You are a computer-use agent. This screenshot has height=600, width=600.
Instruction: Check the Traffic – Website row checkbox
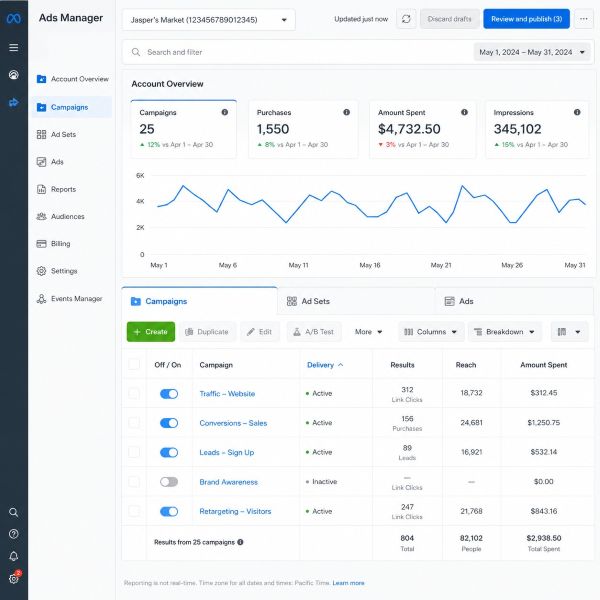coord(134,393)
